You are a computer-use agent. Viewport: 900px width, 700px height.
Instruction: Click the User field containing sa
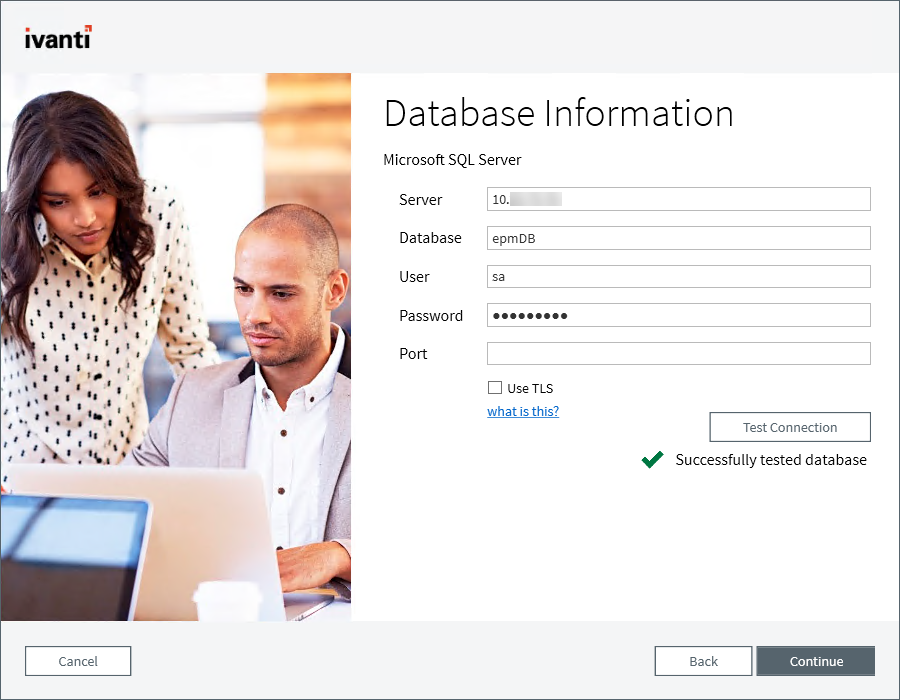[678, 276]
